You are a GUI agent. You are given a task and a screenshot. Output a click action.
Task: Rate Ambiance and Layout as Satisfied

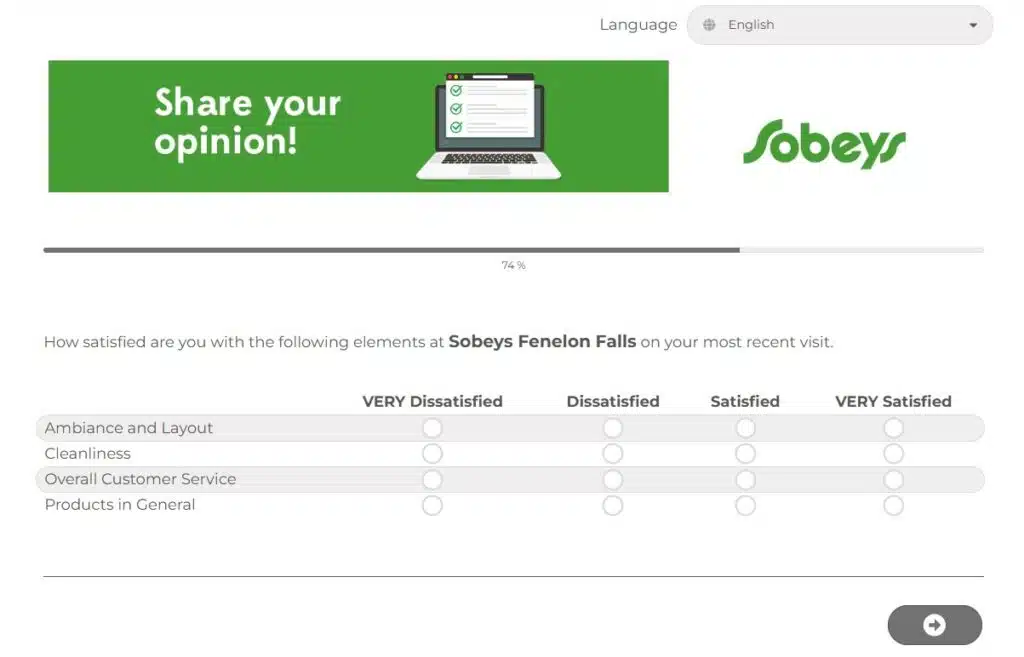[x=745, y=428]
